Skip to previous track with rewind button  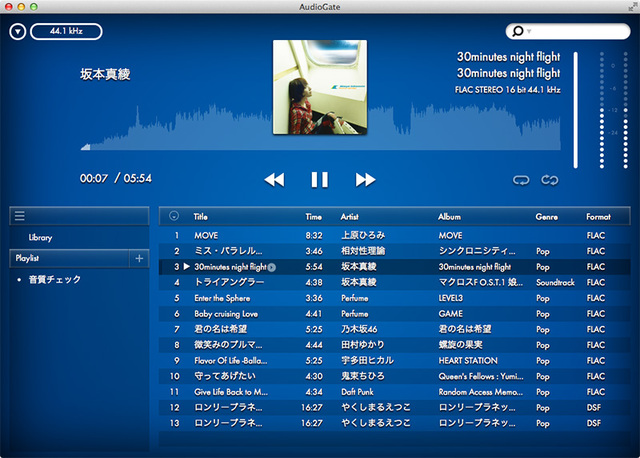(274, 180)
